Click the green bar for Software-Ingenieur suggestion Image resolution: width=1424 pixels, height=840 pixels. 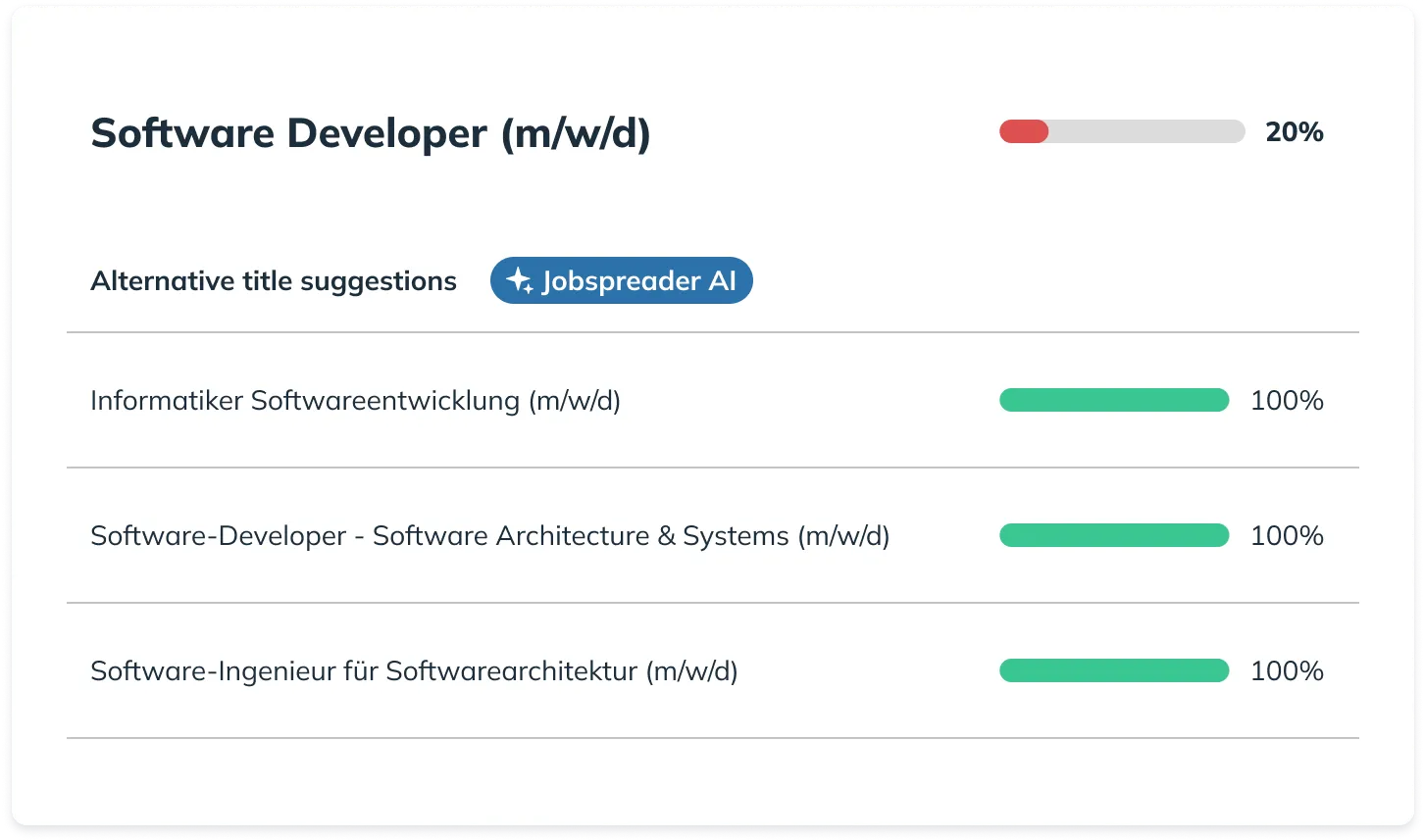tap(1113, 670)
